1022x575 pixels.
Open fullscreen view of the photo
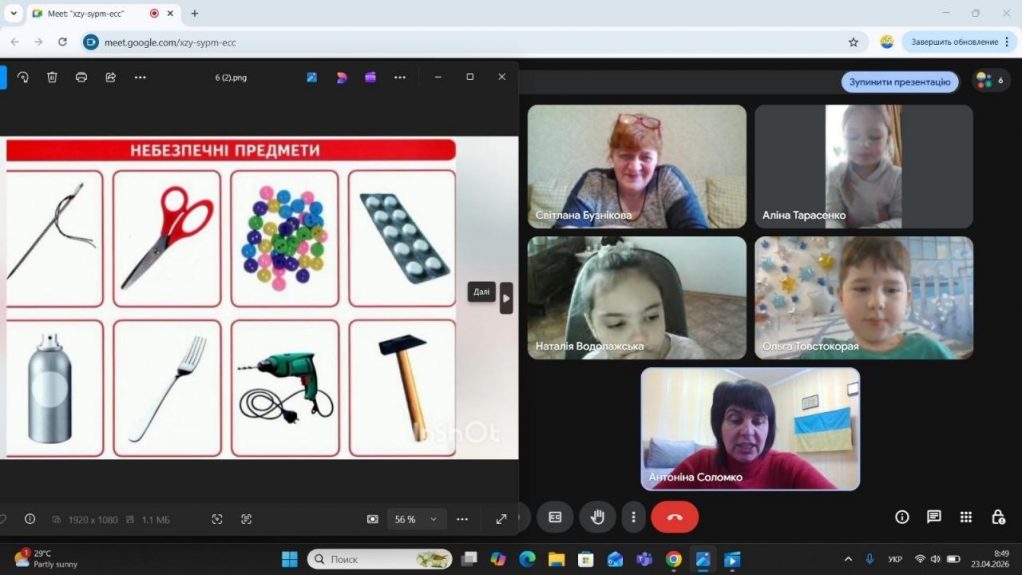pyautogui.click(x=501, y=519)
